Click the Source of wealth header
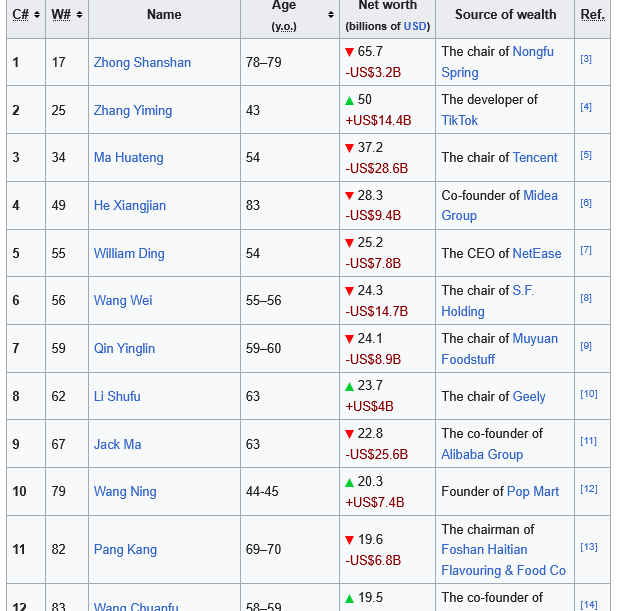This screenshot has height=611, width=625. coord(505,15)
